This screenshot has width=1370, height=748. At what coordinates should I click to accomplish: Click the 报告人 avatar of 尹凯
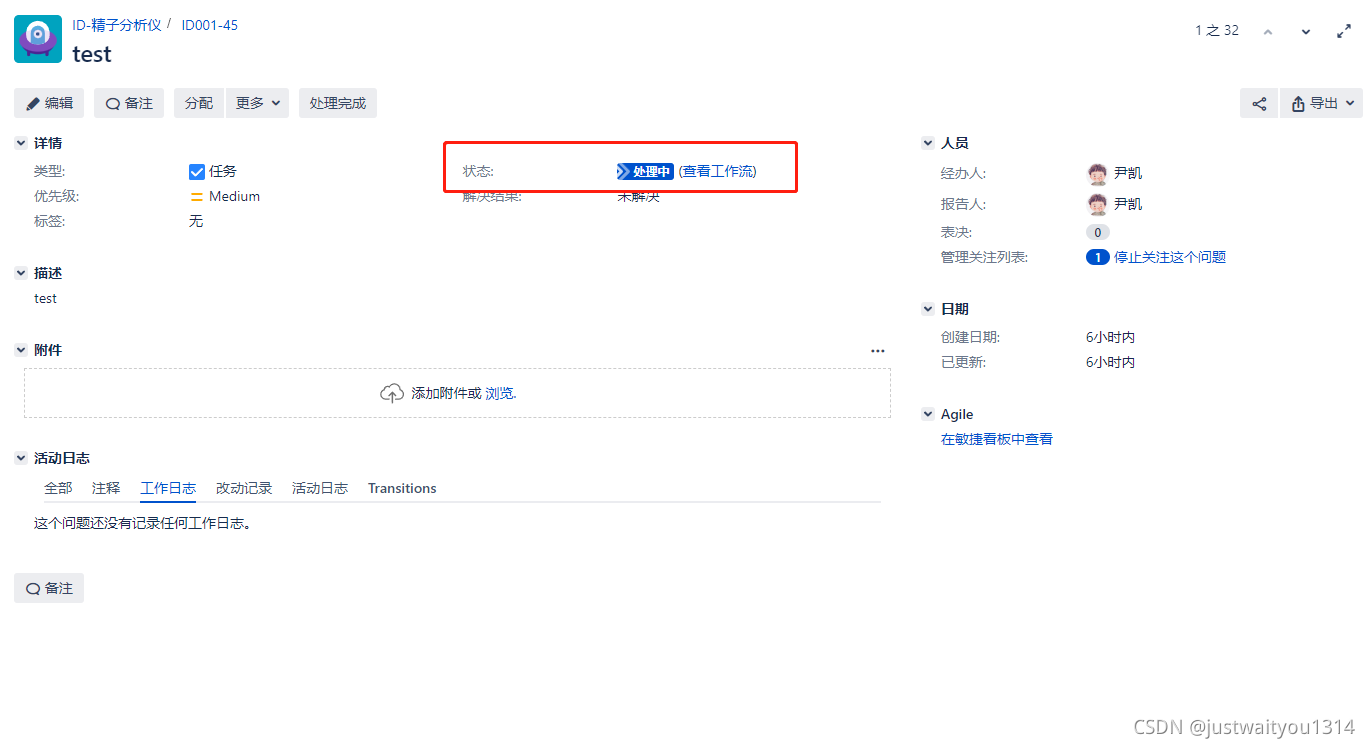1098,203
